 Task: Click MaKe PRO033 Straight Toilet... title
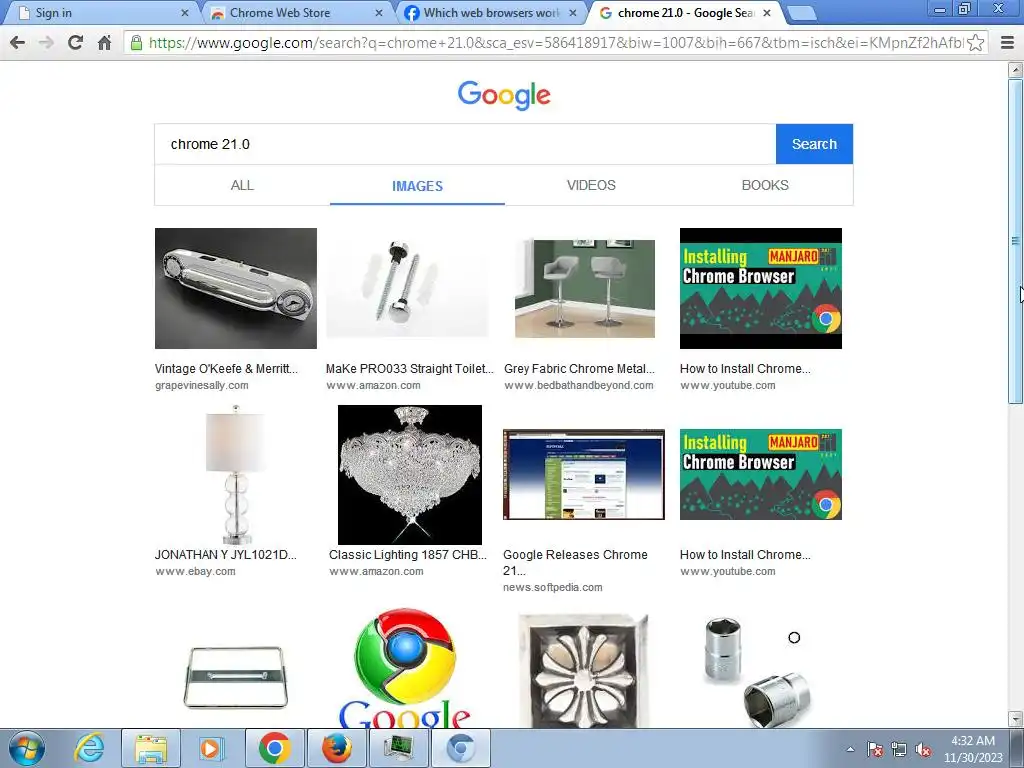click(x=409, y=369)
